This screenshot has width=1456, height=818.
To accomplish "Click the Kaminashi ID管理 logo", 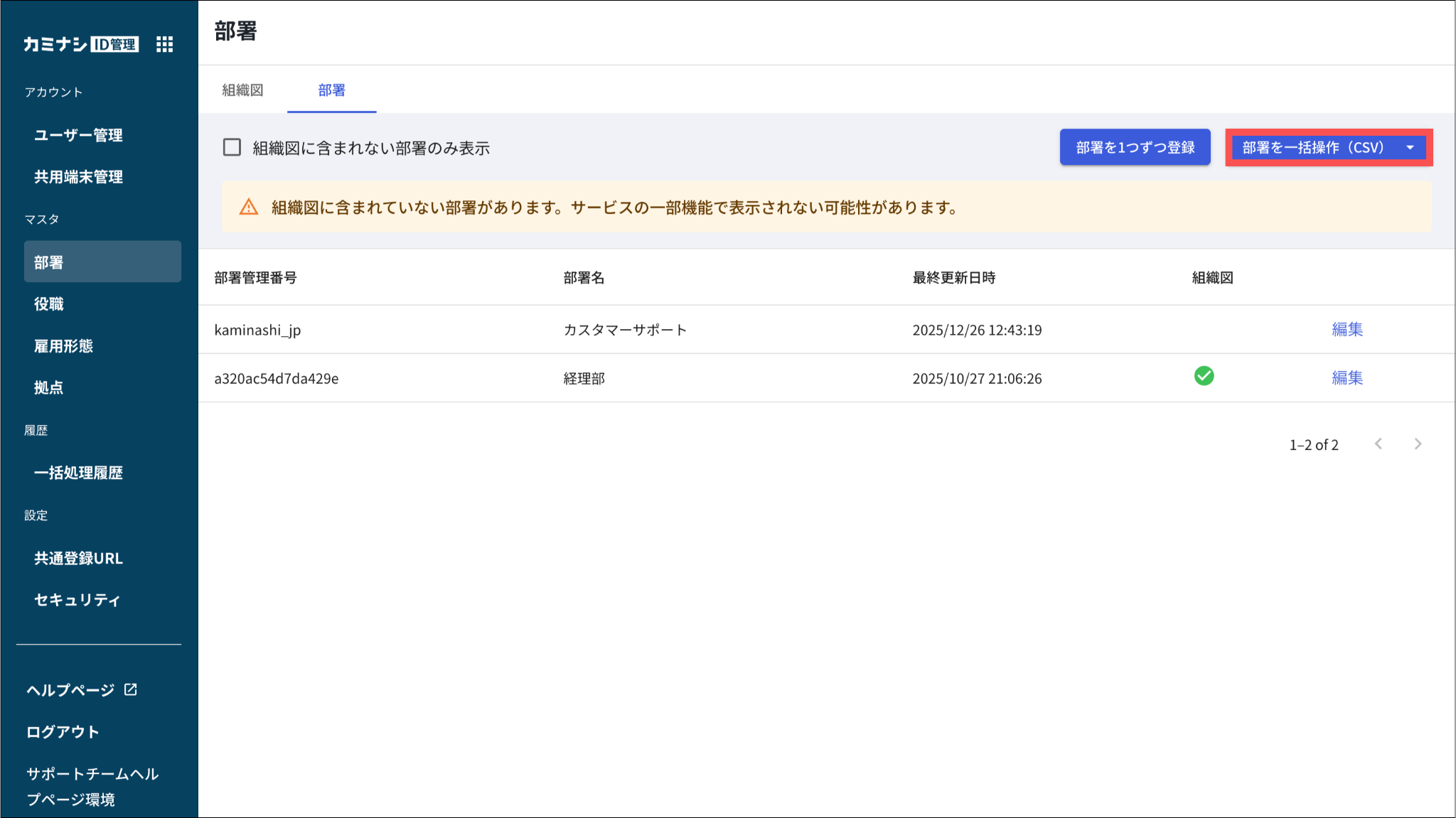I will point(80,44).
